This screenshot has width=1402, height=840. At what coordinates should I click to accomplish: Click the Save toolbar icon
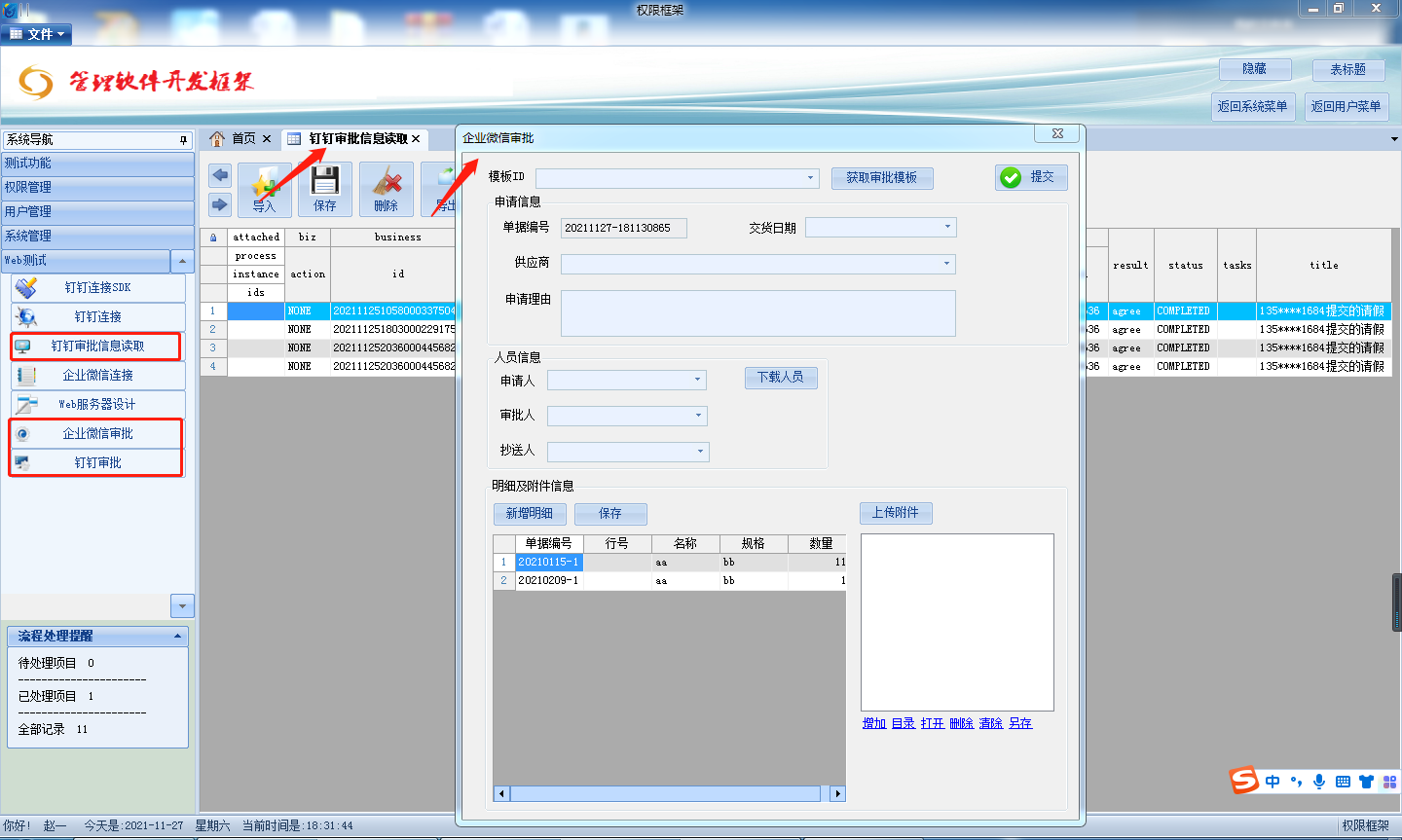point(325,189)
